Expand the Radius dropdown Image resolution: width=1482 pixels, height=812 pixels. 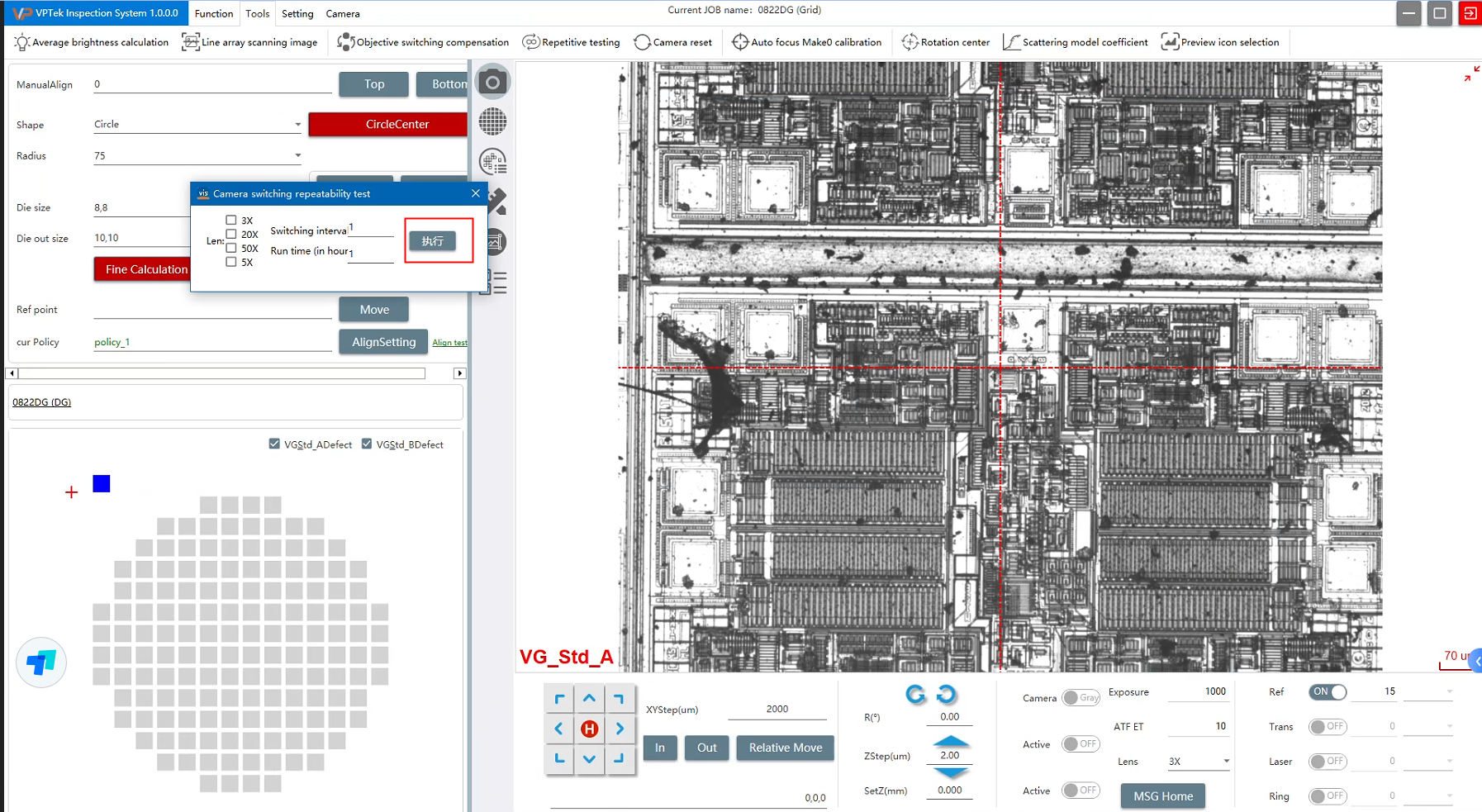tap(297, 155)
